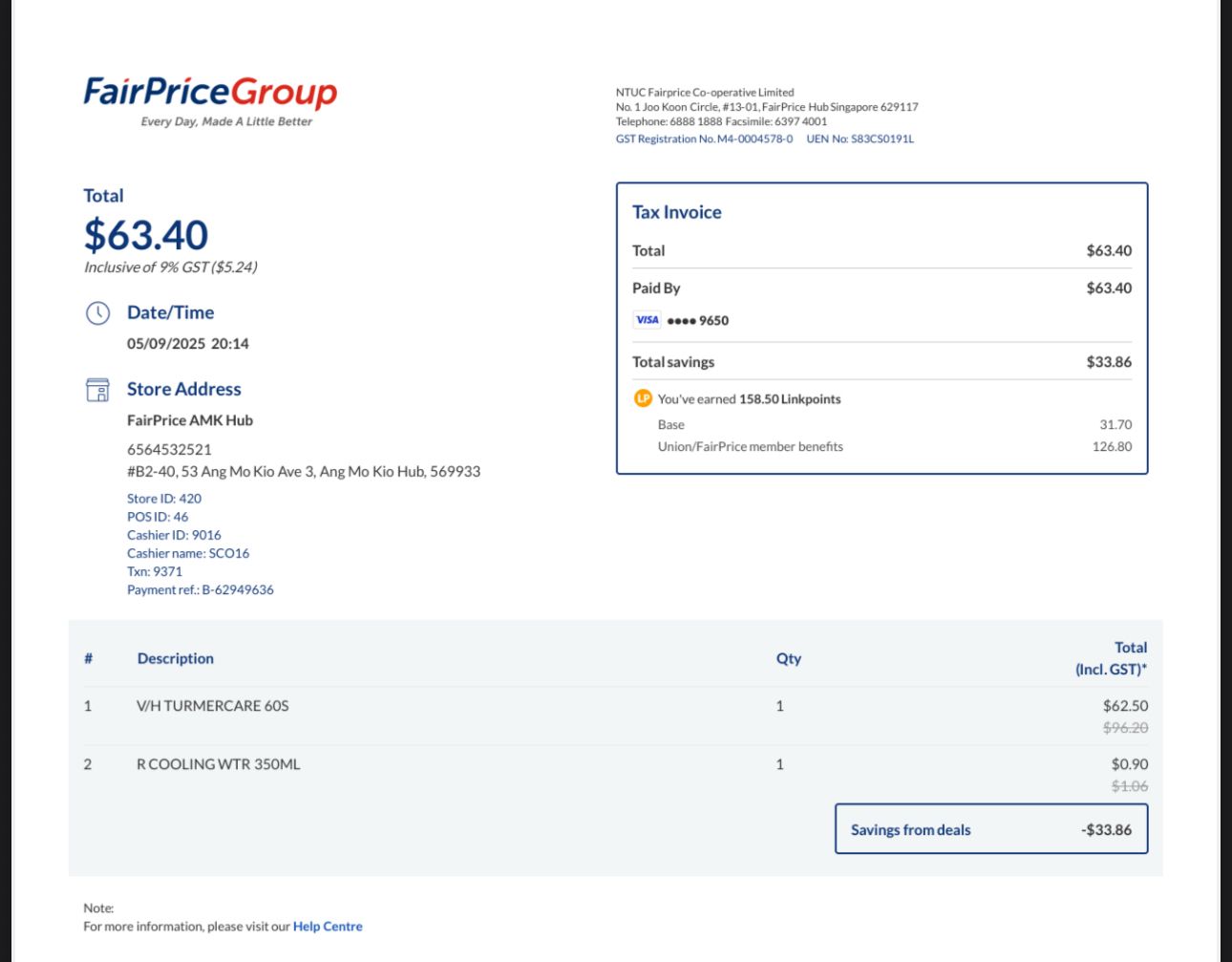1232x962 pixels.
Task: Click the store icon beside Store Address
Action: (x=97, y=390)
